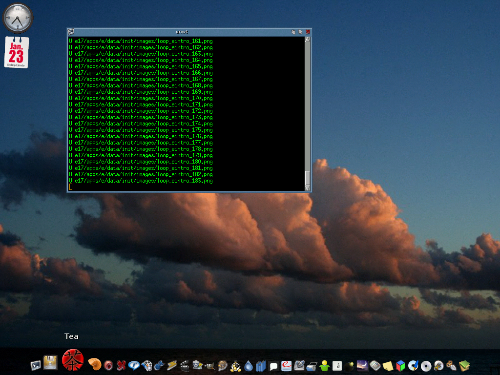Screen dimensions: 500x375
Task: Open the terminal window menu icon in titlebar
Action: click(x=71, y=32)
